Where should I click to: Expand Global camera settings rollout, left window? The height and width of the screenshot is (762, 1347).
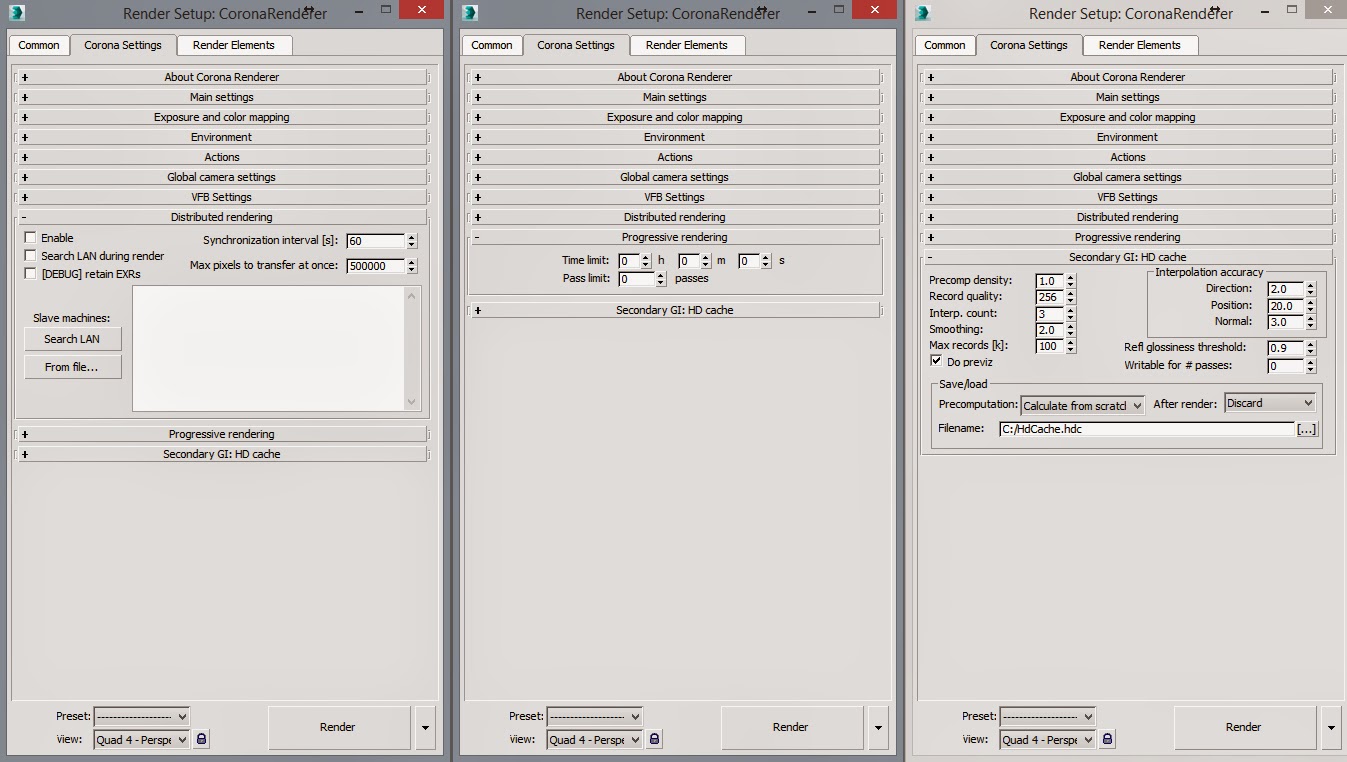222,177
